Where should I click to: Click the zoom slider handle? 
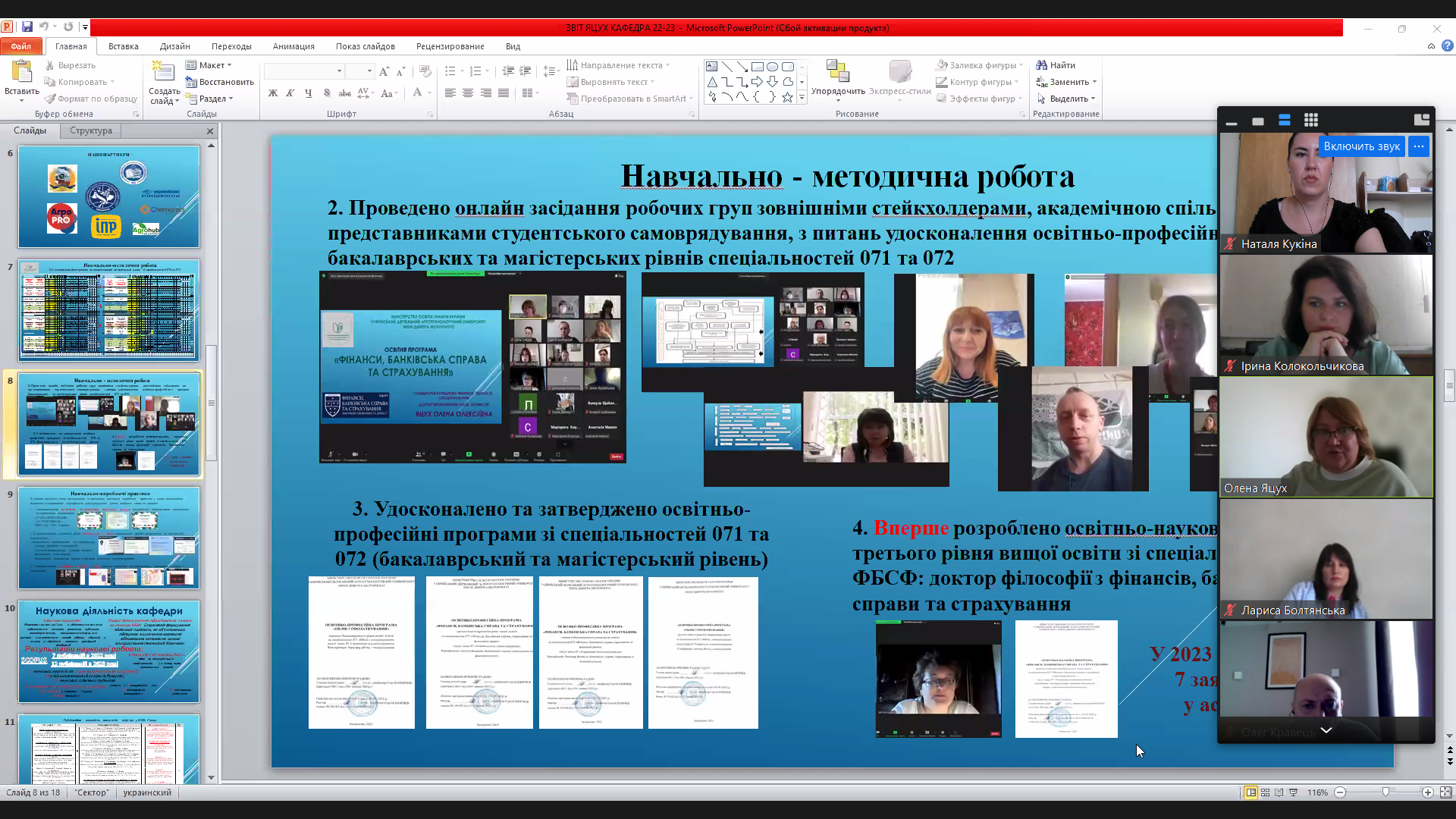(1385, 792)
